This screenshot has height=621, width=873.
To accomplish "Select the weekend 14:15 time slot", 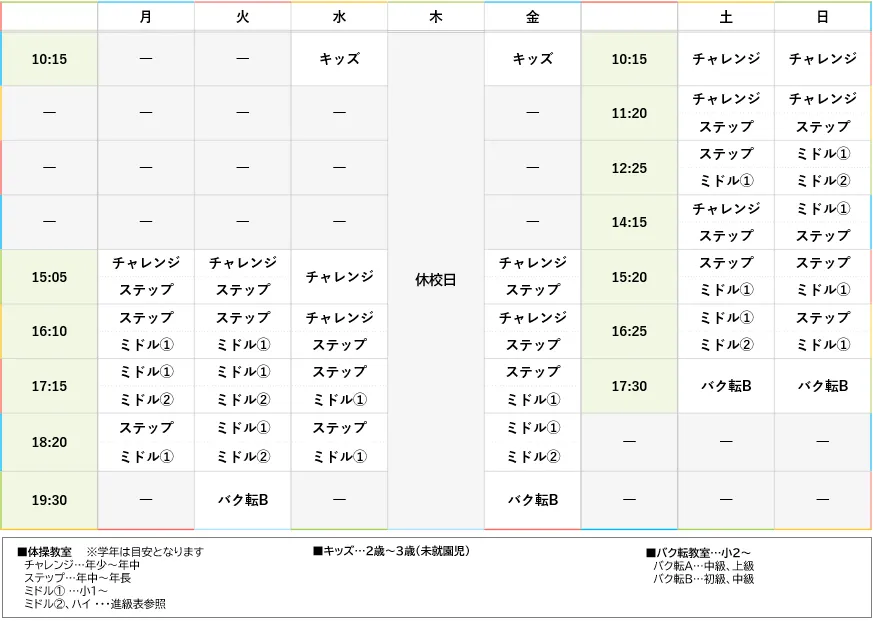I will point(629,222).
